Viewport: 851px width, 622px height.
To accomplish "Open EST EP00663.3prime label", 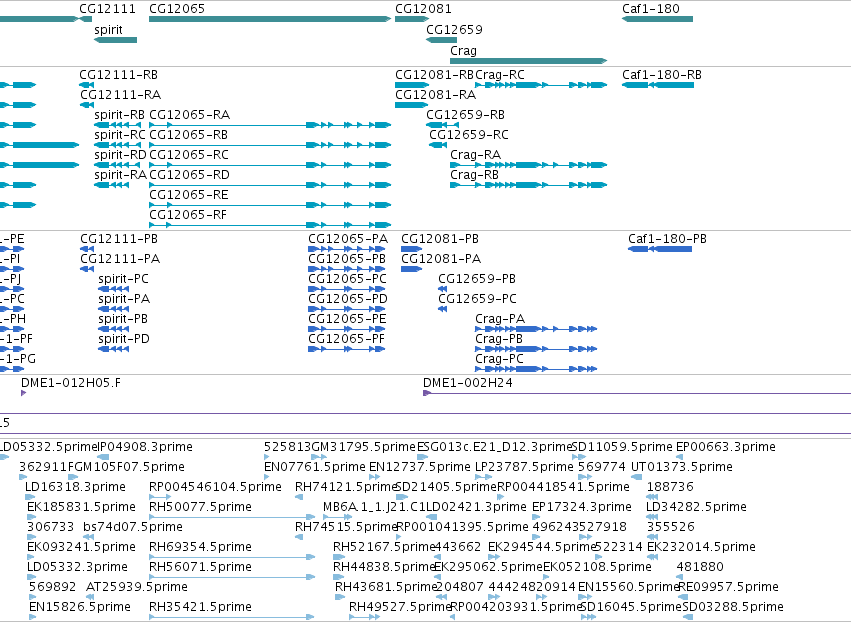I will point(726,447).
